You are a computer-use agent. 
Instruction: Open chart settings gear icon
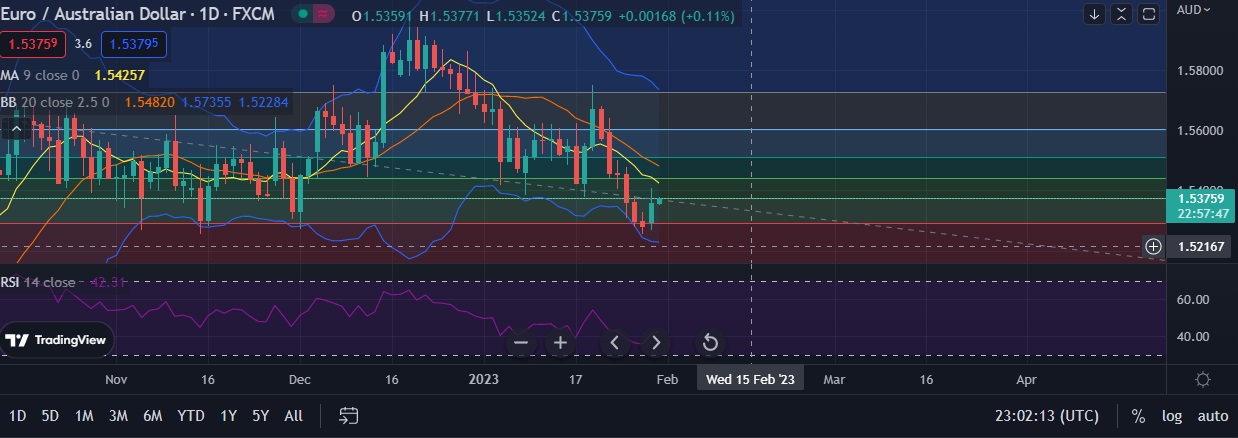(1202, 379)
